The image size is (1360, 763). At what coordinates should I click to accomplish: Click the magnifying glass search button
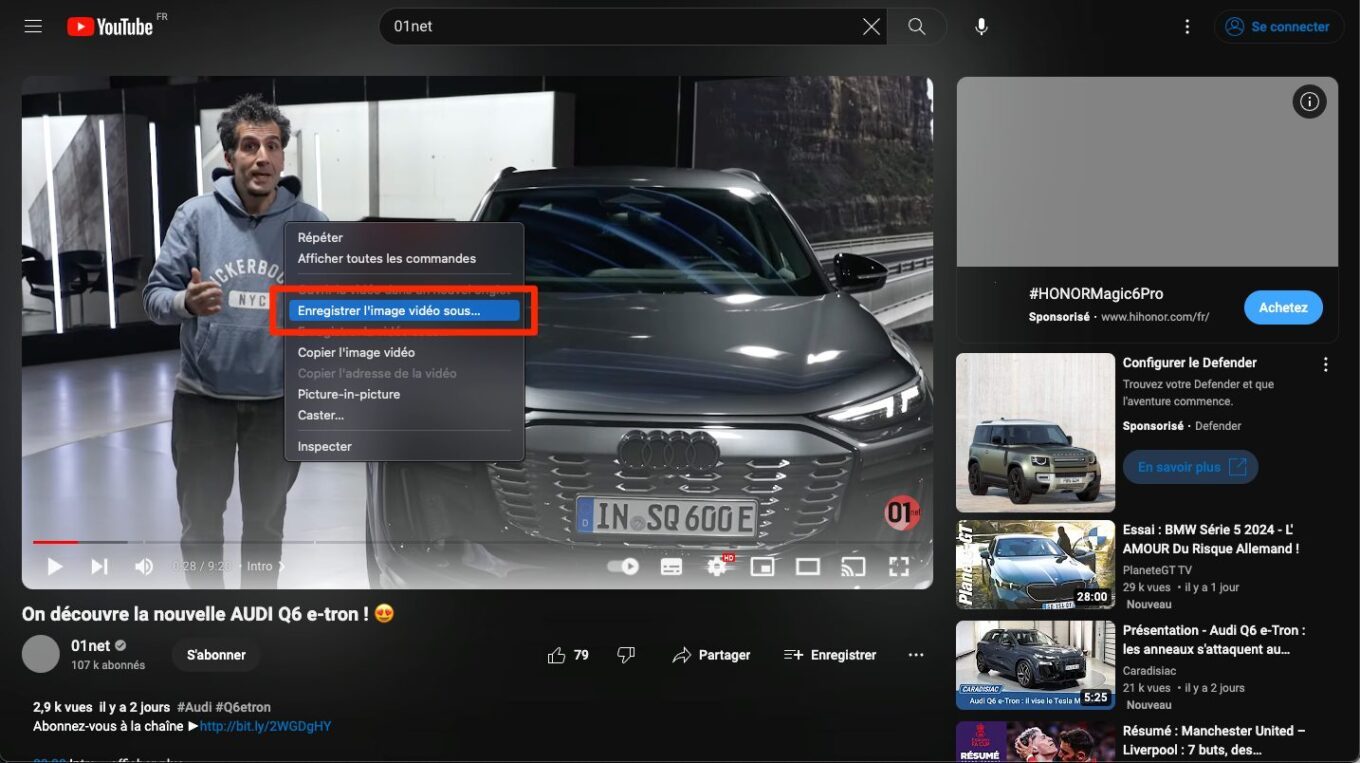(x=917, y=27)
